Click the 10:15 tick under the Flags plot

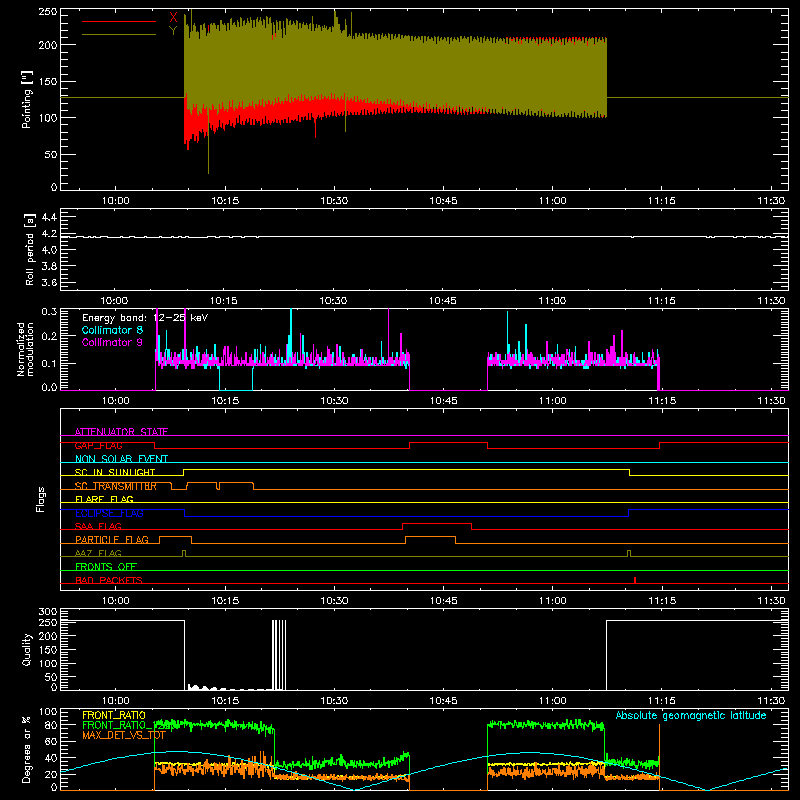[225, 601]
